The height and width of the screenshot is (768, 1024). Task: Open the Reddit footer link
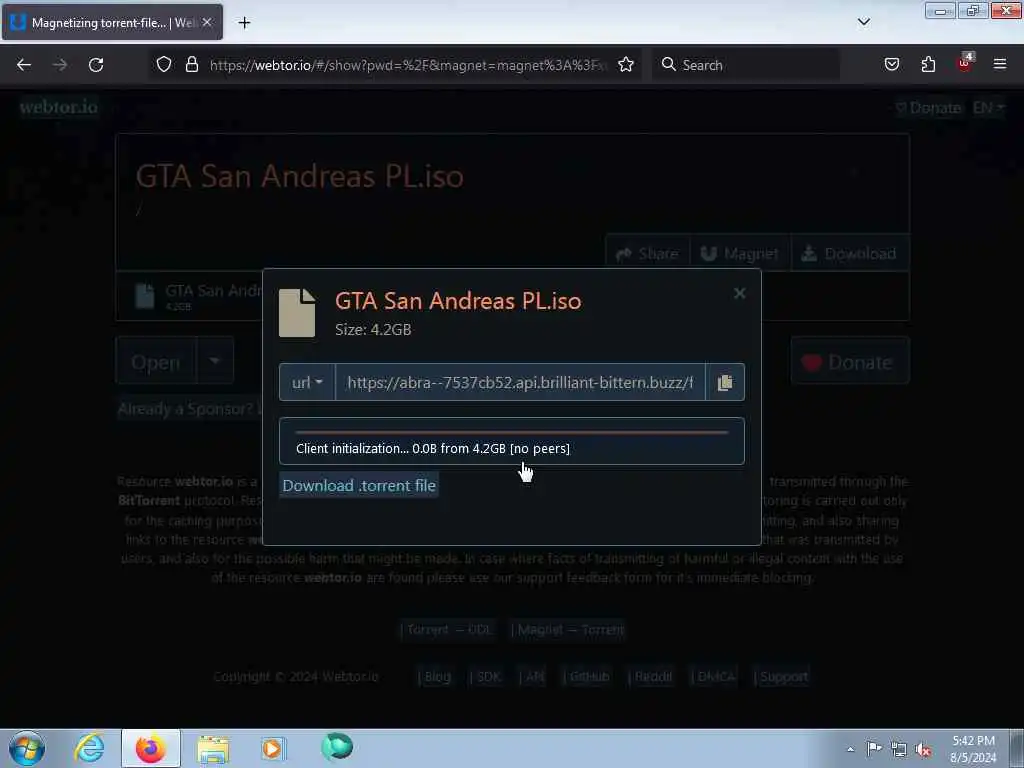pos(650,677)
